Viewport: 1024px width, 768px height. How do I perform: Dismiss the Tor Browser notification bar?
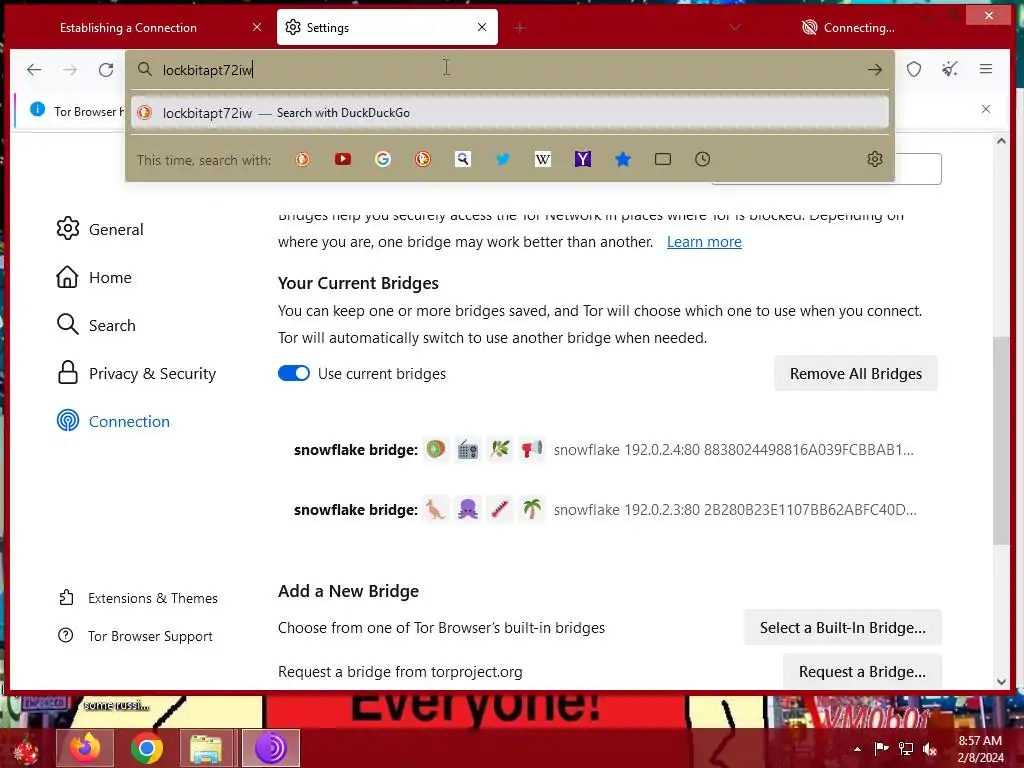[986, 109]
